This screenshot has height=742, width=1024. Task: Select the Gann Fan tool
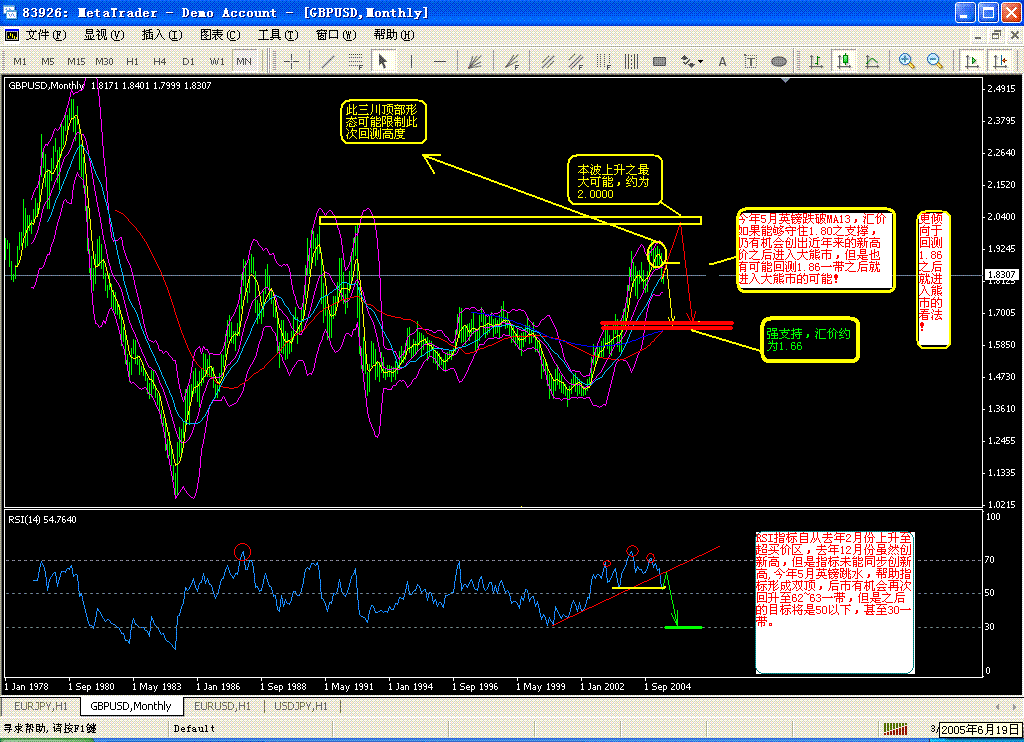click(x=475, y=61)
